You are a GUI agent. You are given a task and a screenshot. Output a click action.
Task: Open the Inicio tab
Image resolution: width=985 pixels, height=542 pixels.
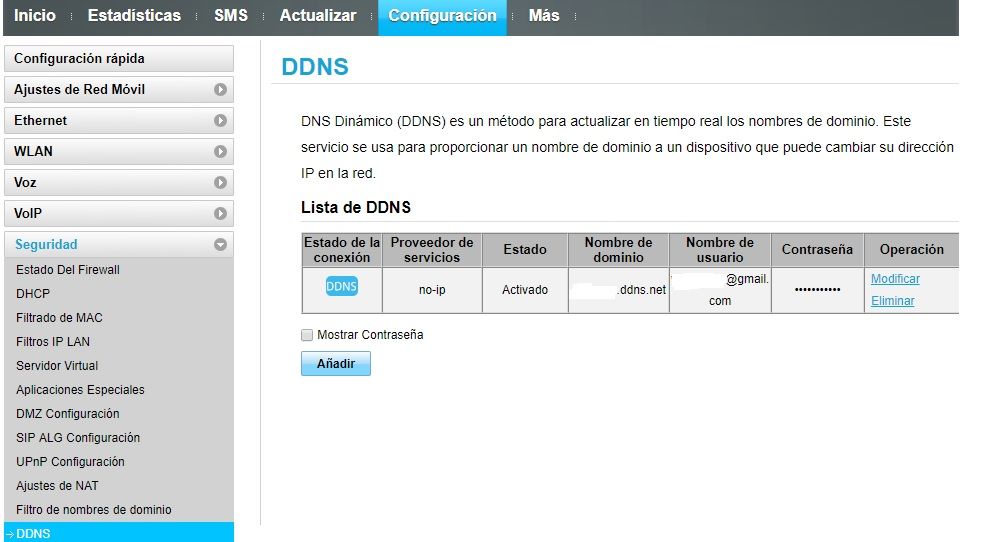point(35,16)
